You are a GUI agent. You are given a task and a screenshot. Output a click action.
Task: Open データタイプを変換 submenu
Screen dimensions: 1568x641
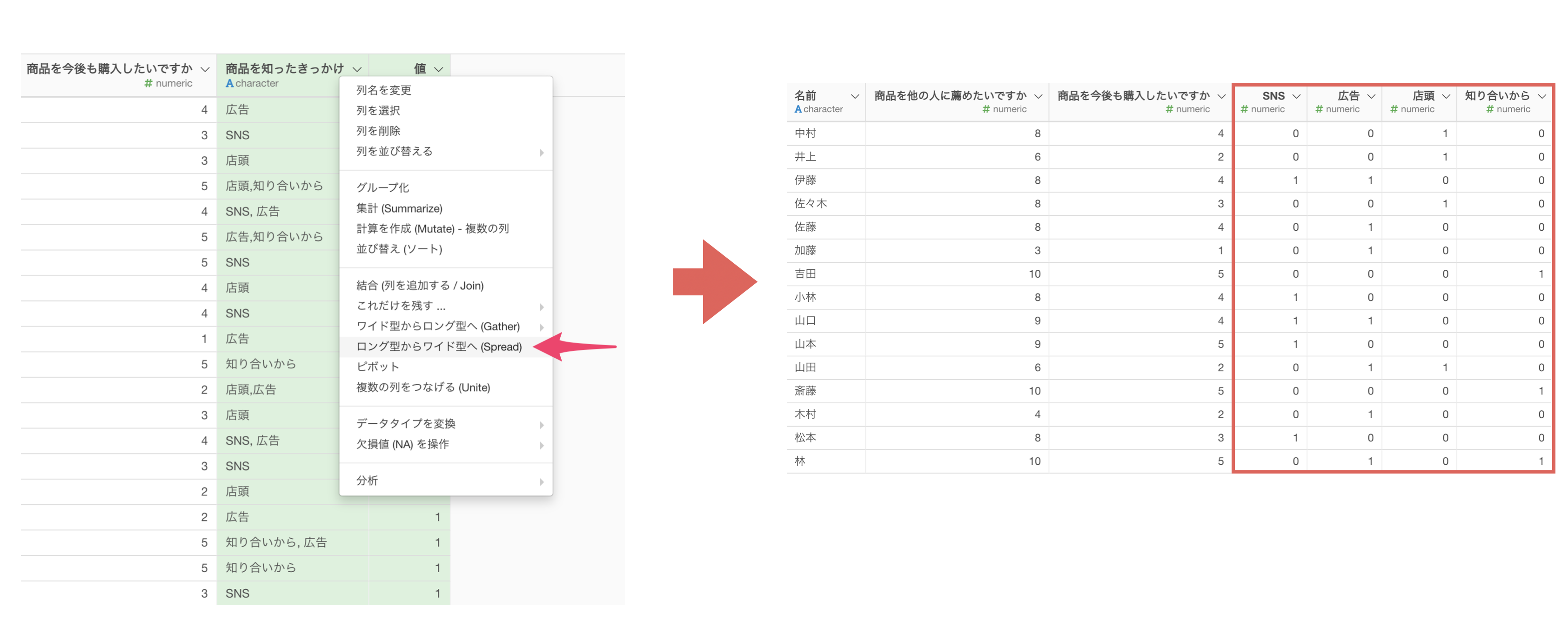tap(446, 424)
